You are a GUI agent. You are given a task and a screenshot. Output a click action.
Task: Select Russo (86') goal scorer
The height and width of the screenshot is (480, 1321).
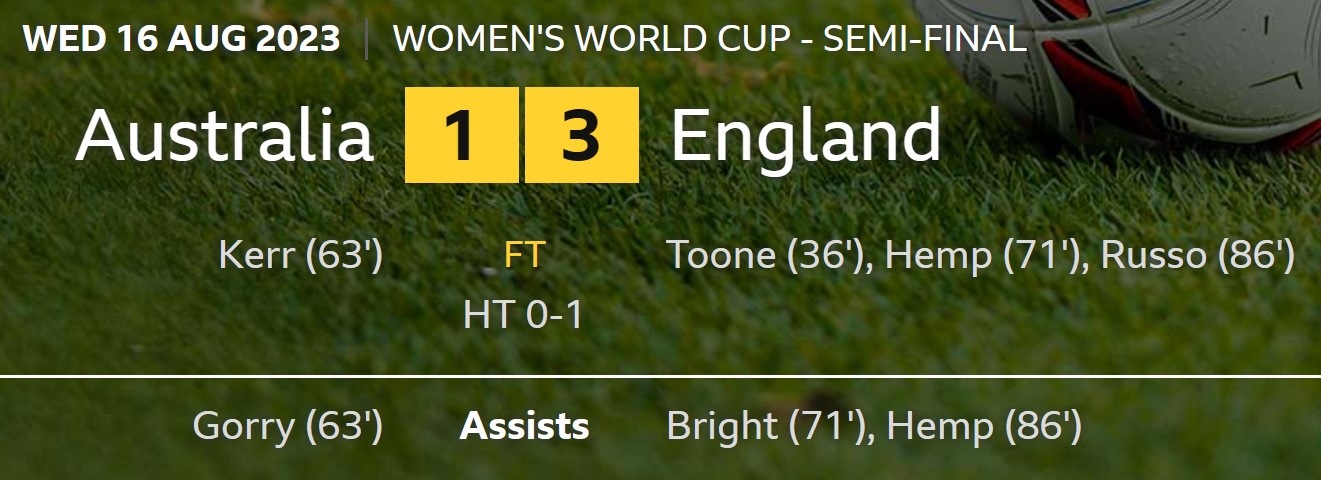1198,256
